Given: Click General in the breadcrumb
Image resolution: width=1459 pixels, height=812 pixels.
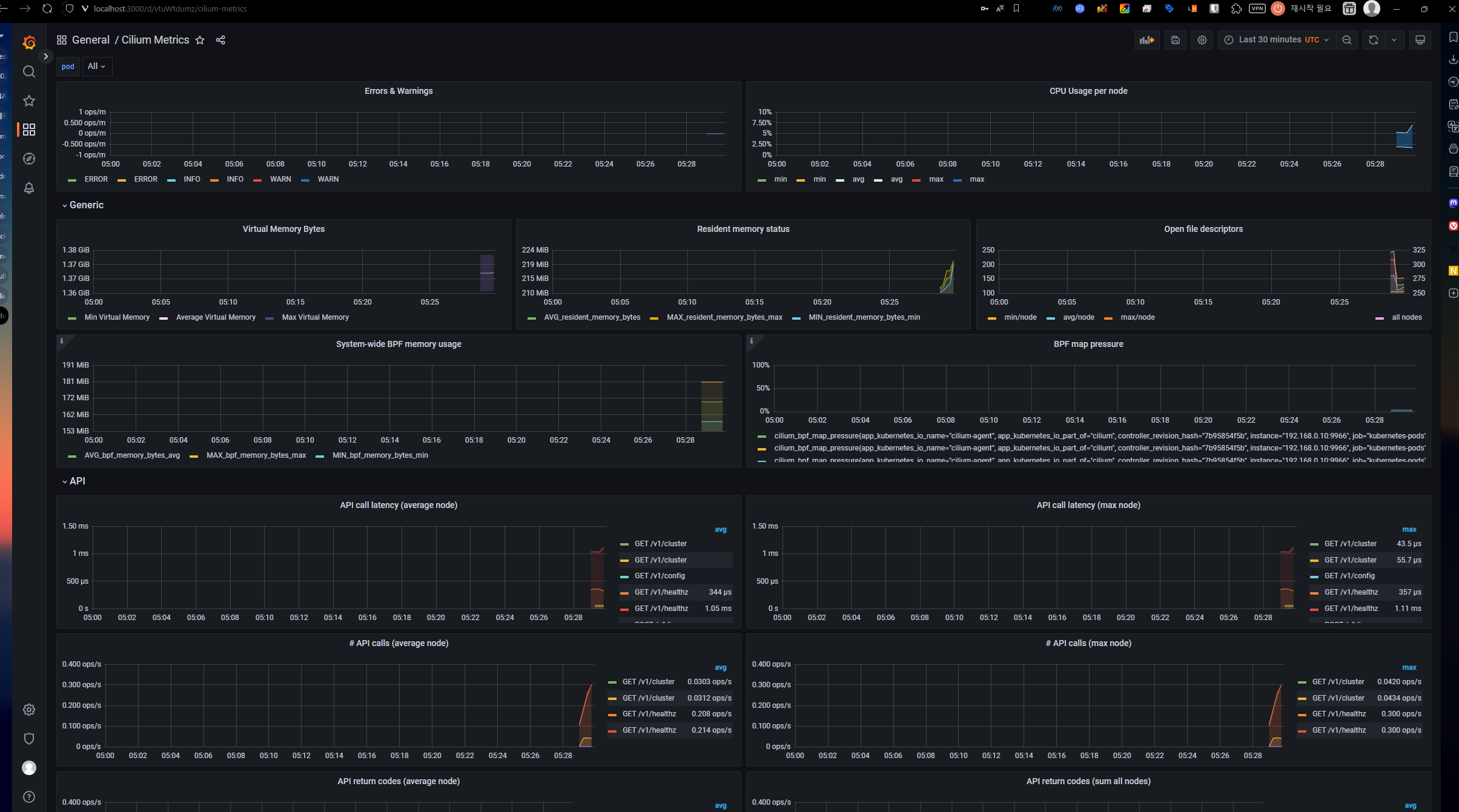Looking at the screenshot, I should [x=91, y=39].
